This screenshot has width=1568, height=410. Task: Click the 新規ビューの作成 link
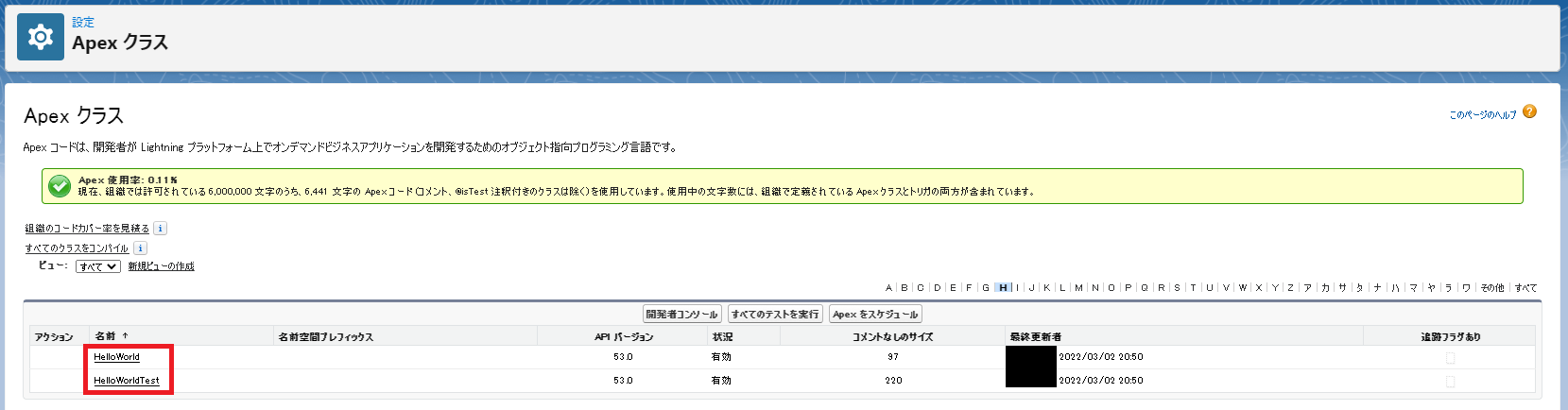(162, 266)
